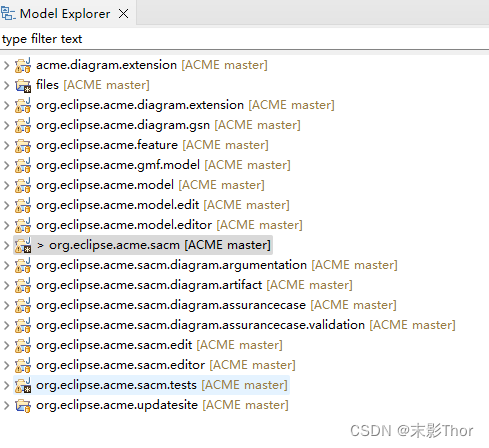
Task: Select org.eclipse.acme.sacm.diagram.artifact label
Action: 194,285
